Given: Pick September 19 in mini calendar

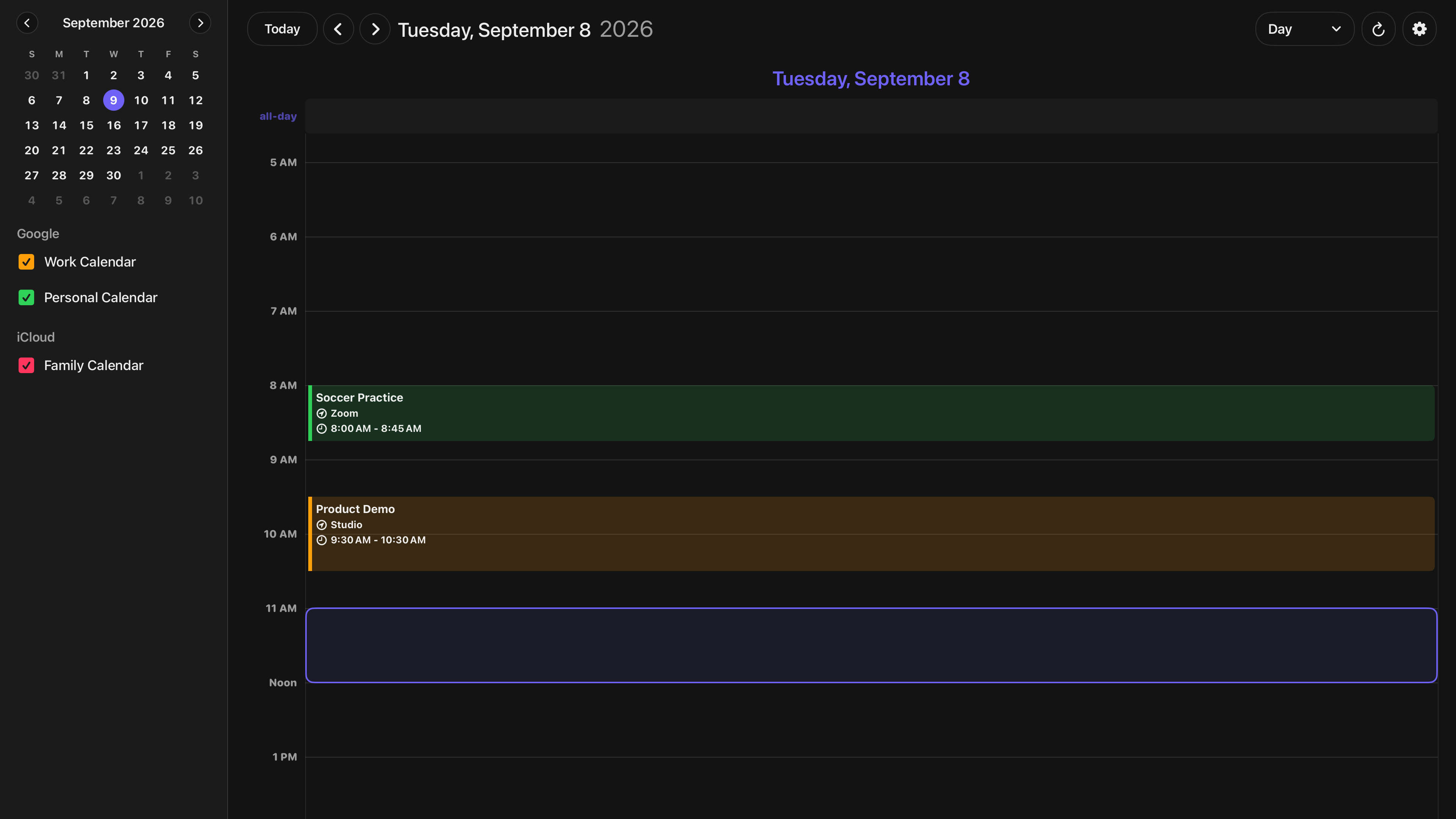Looking at the screenshot, I should point(196,125).
